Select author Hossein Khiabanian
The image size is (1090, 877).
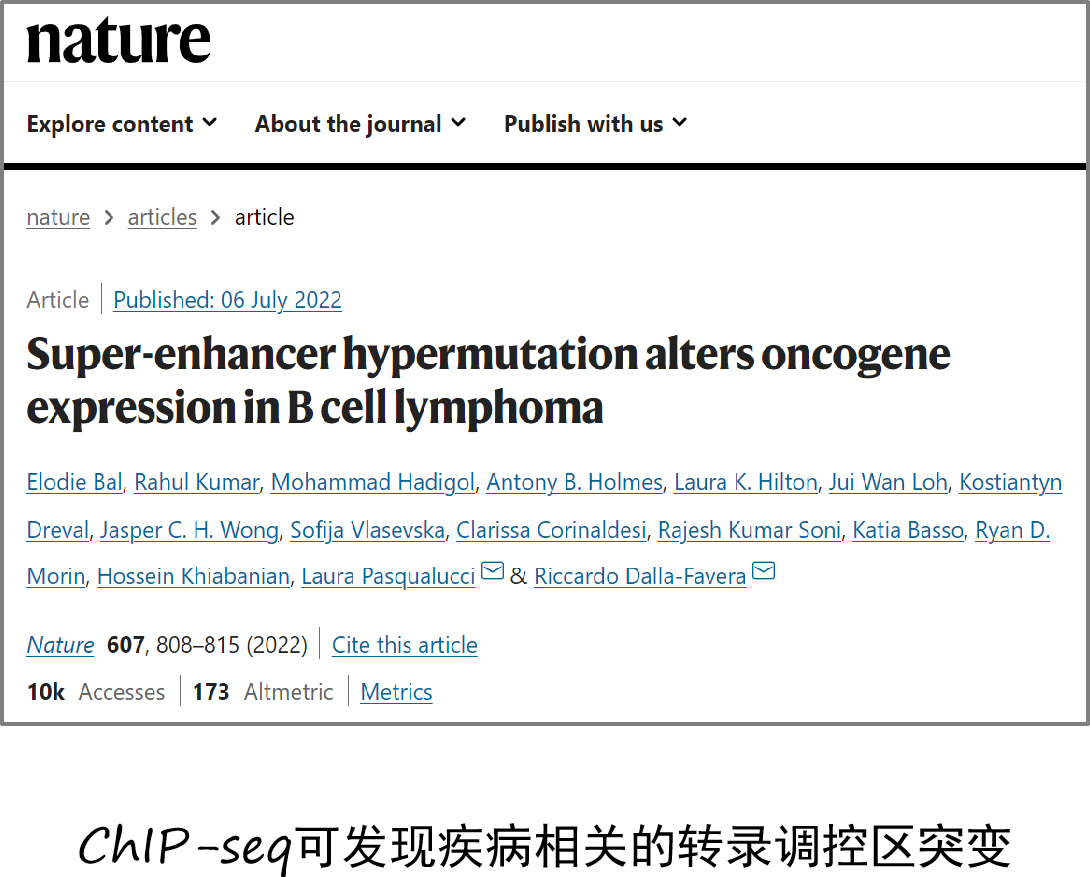click(x=192, y=577)
